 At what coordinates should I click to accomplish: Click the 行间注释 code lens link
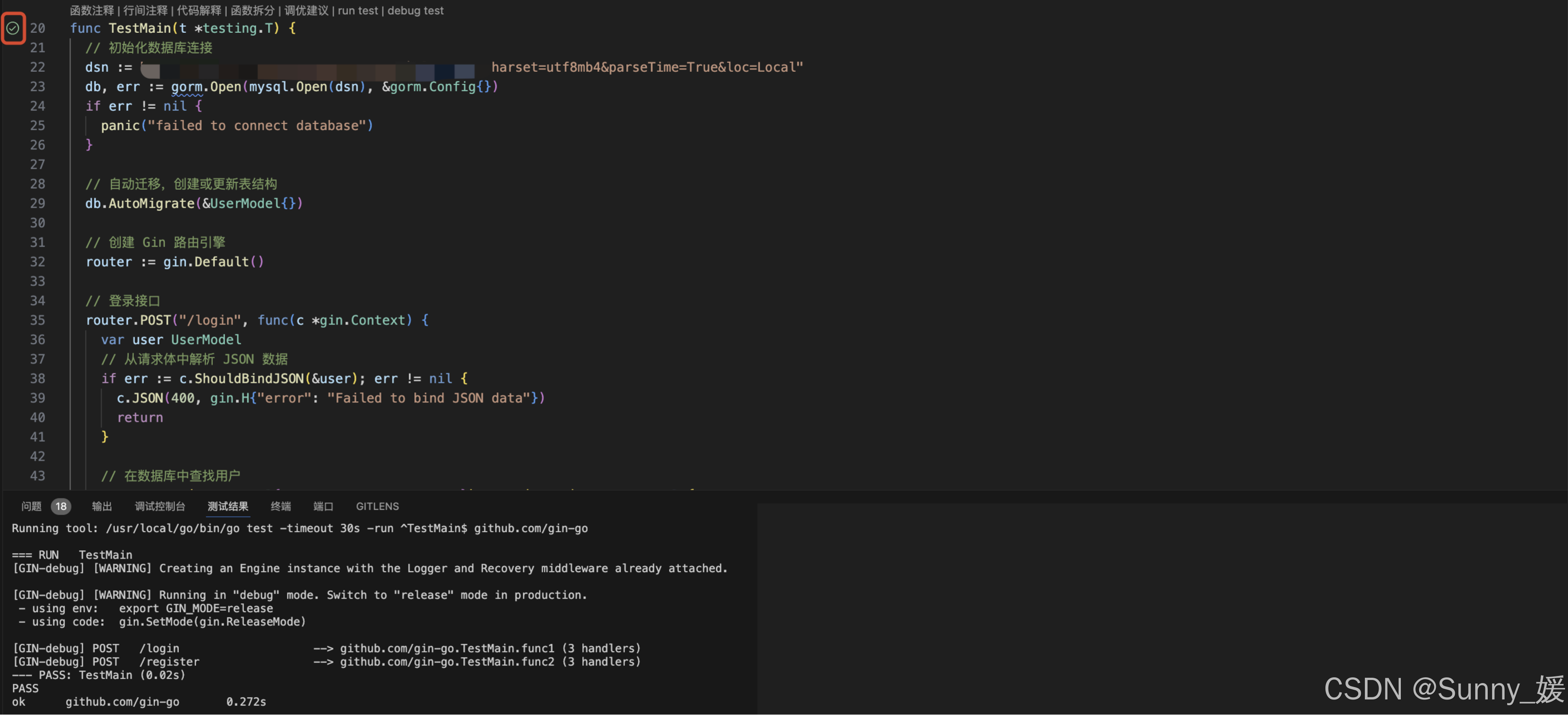pos(145,10)
